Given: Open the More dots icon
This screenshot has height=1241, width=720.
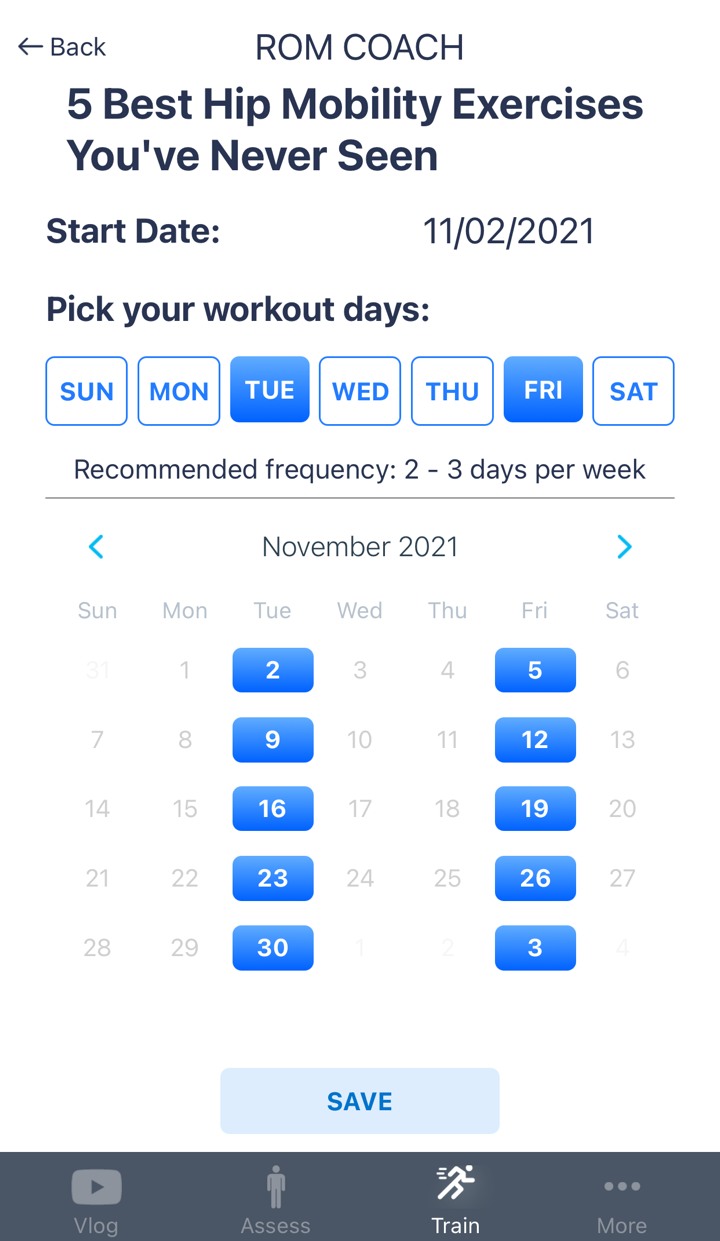Looking at the screenshot, I should pyautogui.click(x=622, y=1187).
